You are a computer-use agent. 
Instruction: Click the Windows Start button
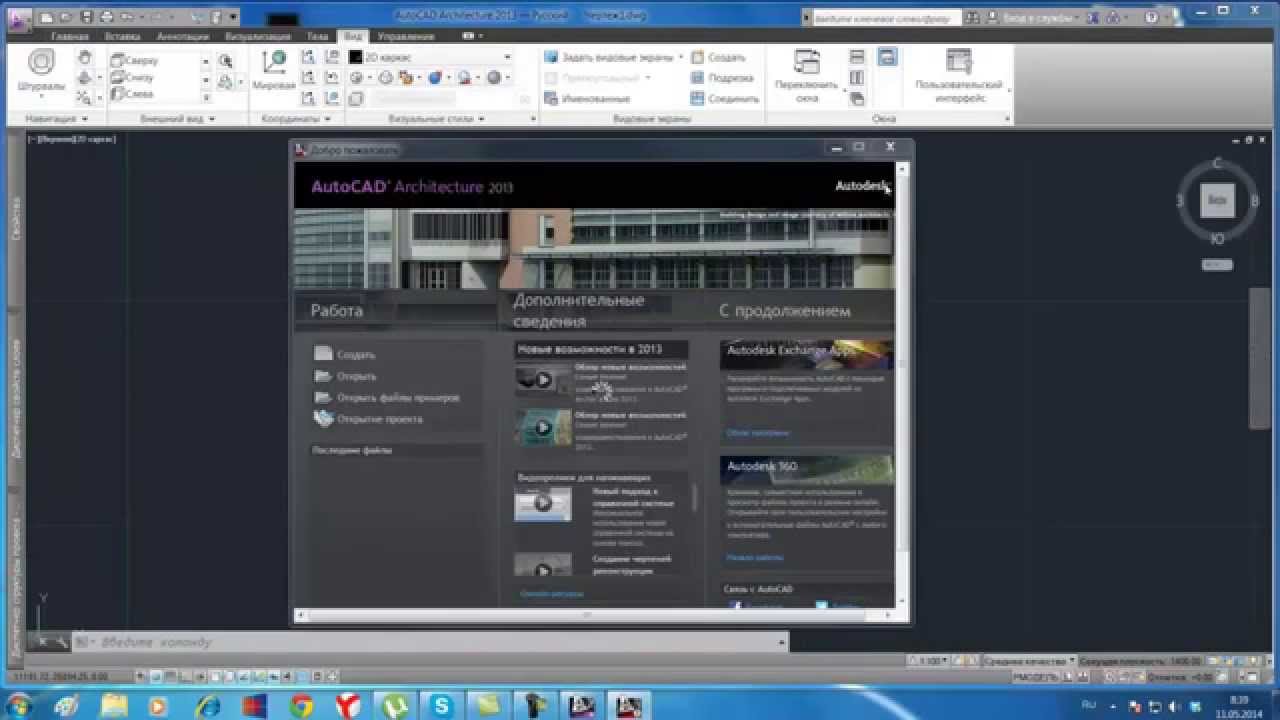tap(19, 705)
